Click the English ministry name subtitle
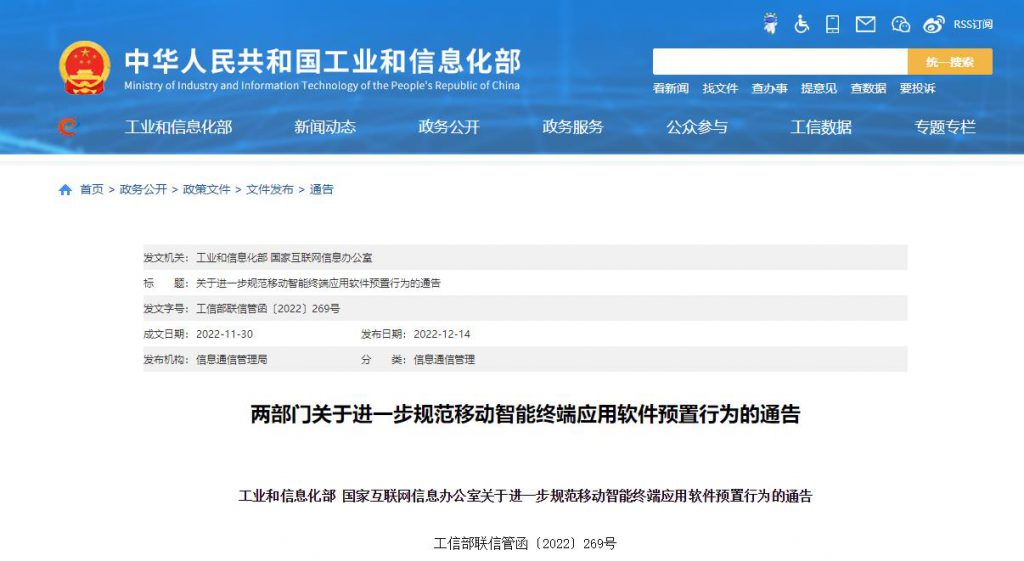 [322, 86]
